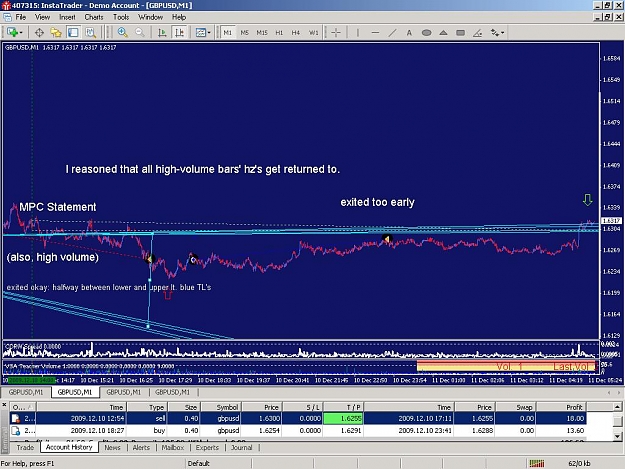Open the Strategy Tester magnifier-document icon
This screenshot has width=625, height=469.
(x=90, y=33)
